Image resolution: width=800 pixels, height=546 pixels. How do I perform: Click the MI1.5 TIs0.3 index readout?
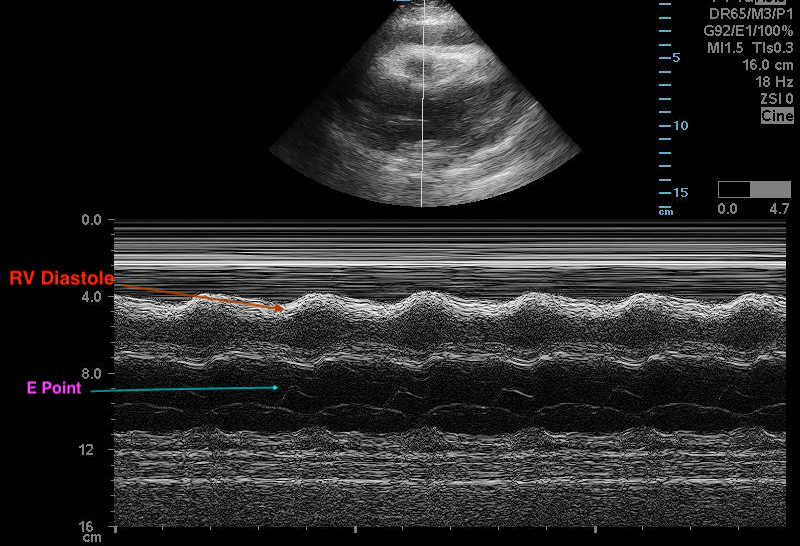pos(750,48)
